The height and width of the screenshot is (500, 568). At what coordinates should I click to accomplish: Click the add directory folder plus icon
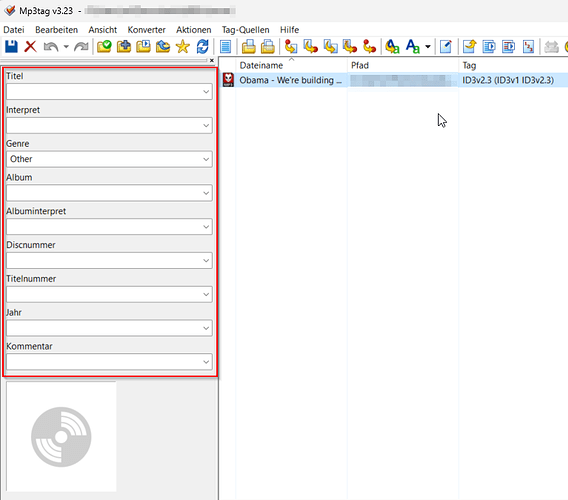tap(124, 47)
